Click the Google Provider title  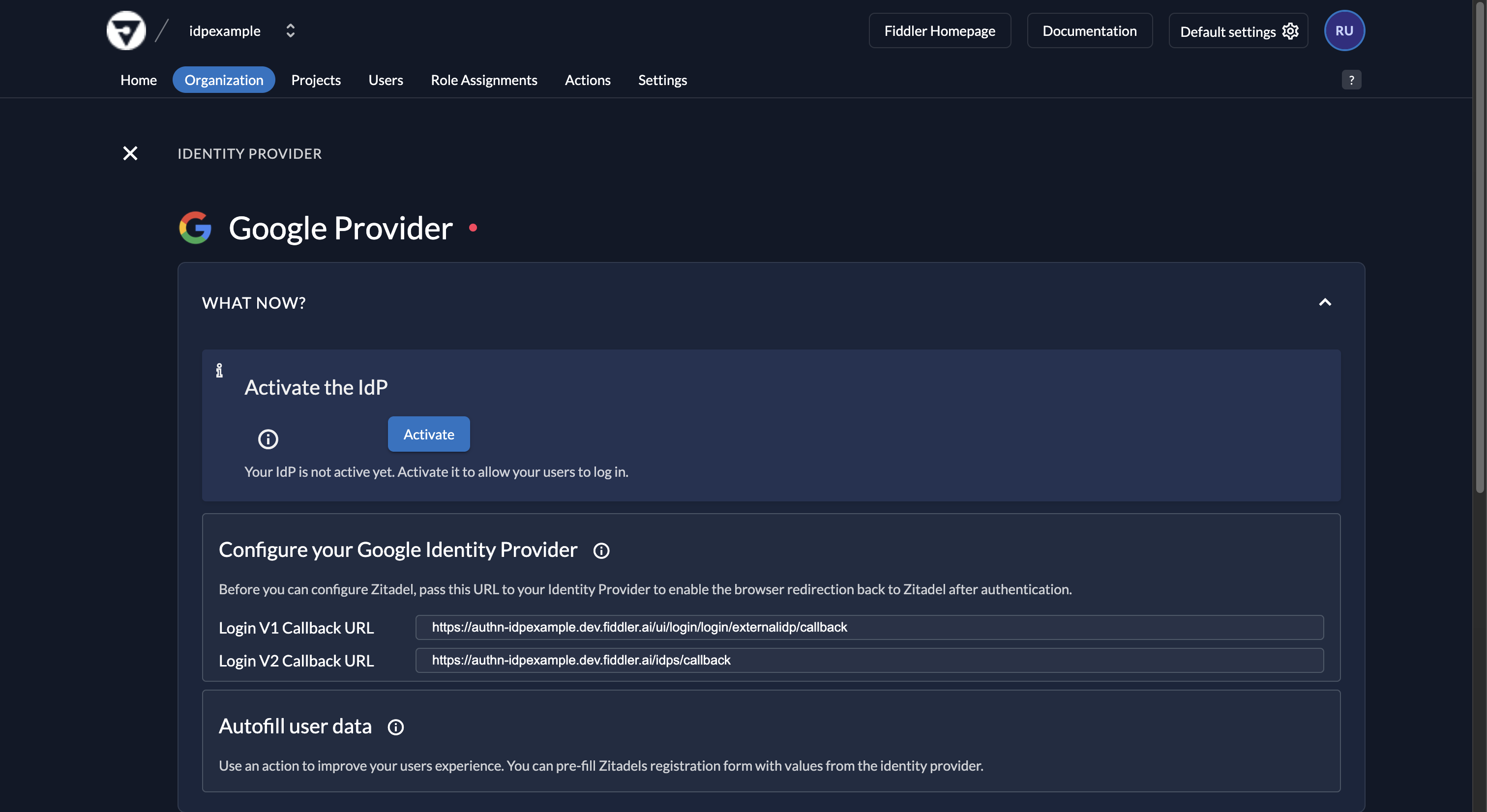(341, 228)
